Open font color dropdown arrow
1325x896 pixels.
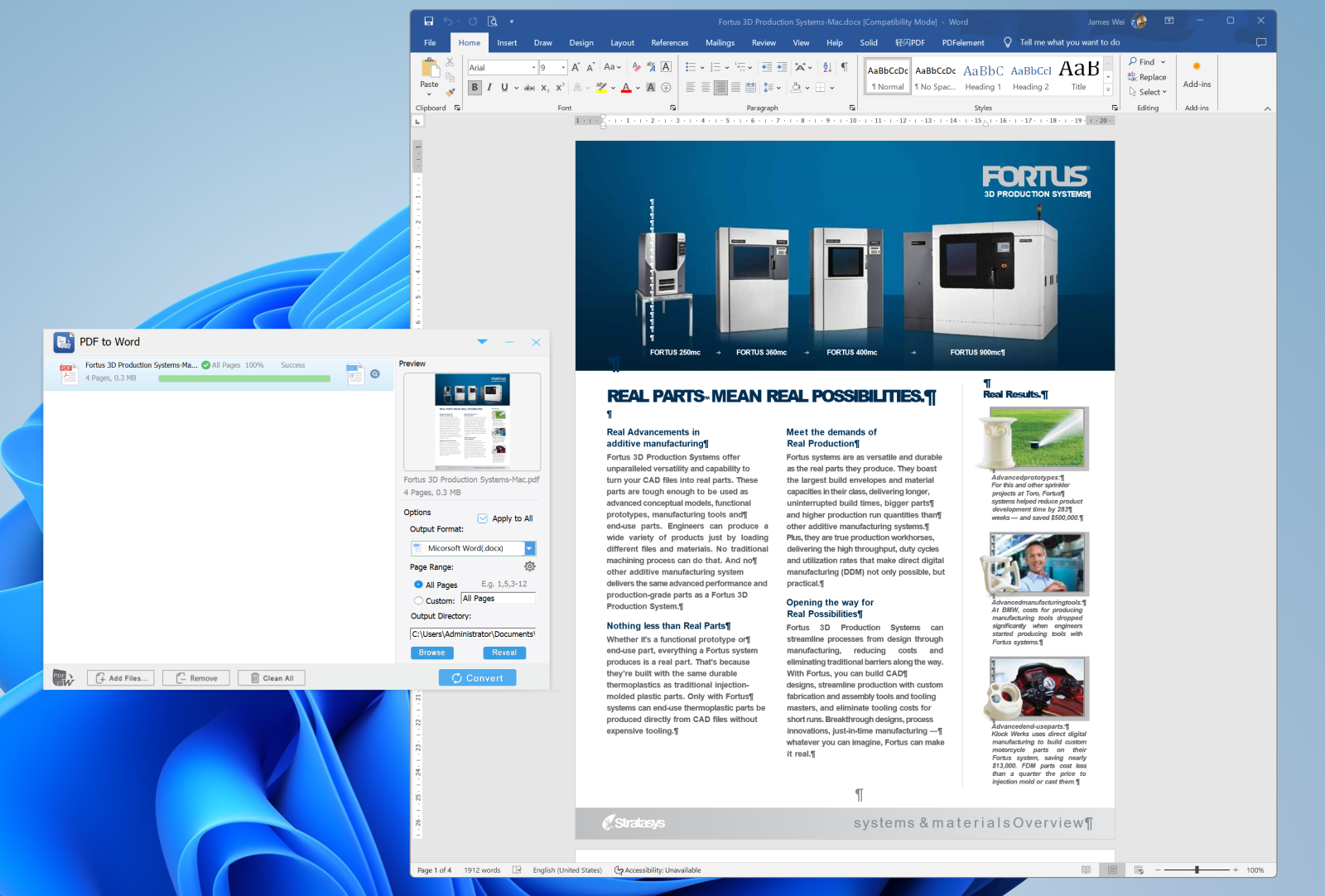[x=638, y=88]
